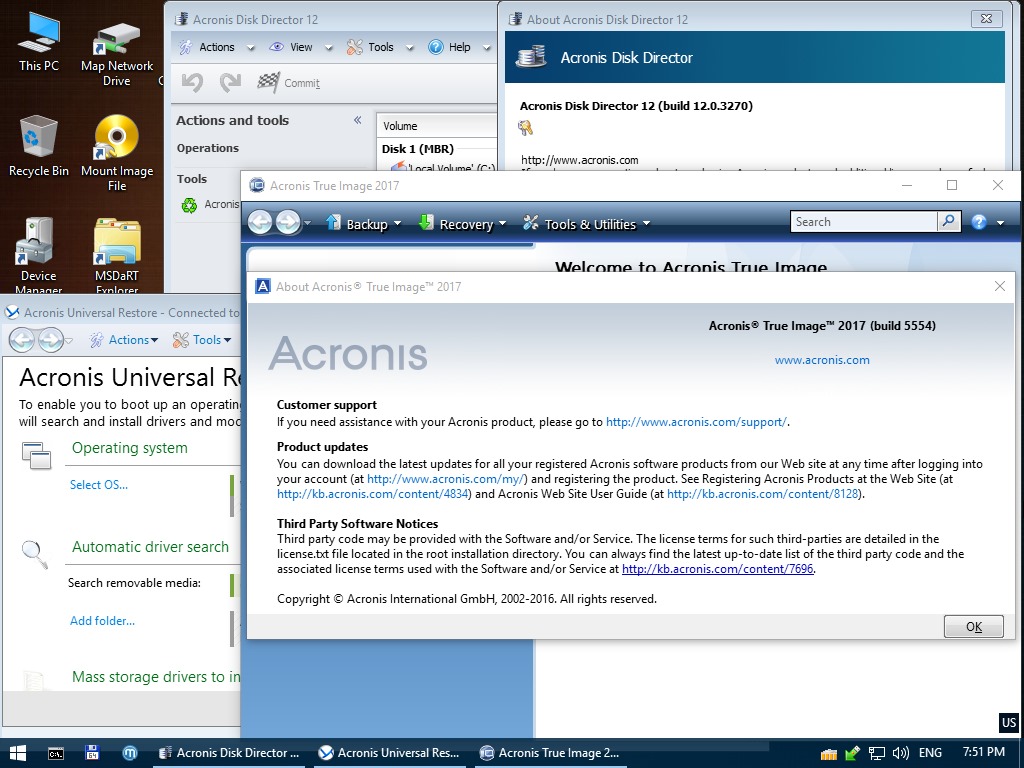The width and height of the screenshot is (1024, 768).
Task: Maximize the Acronis True Image 2017 window
Action: [952, 185]
